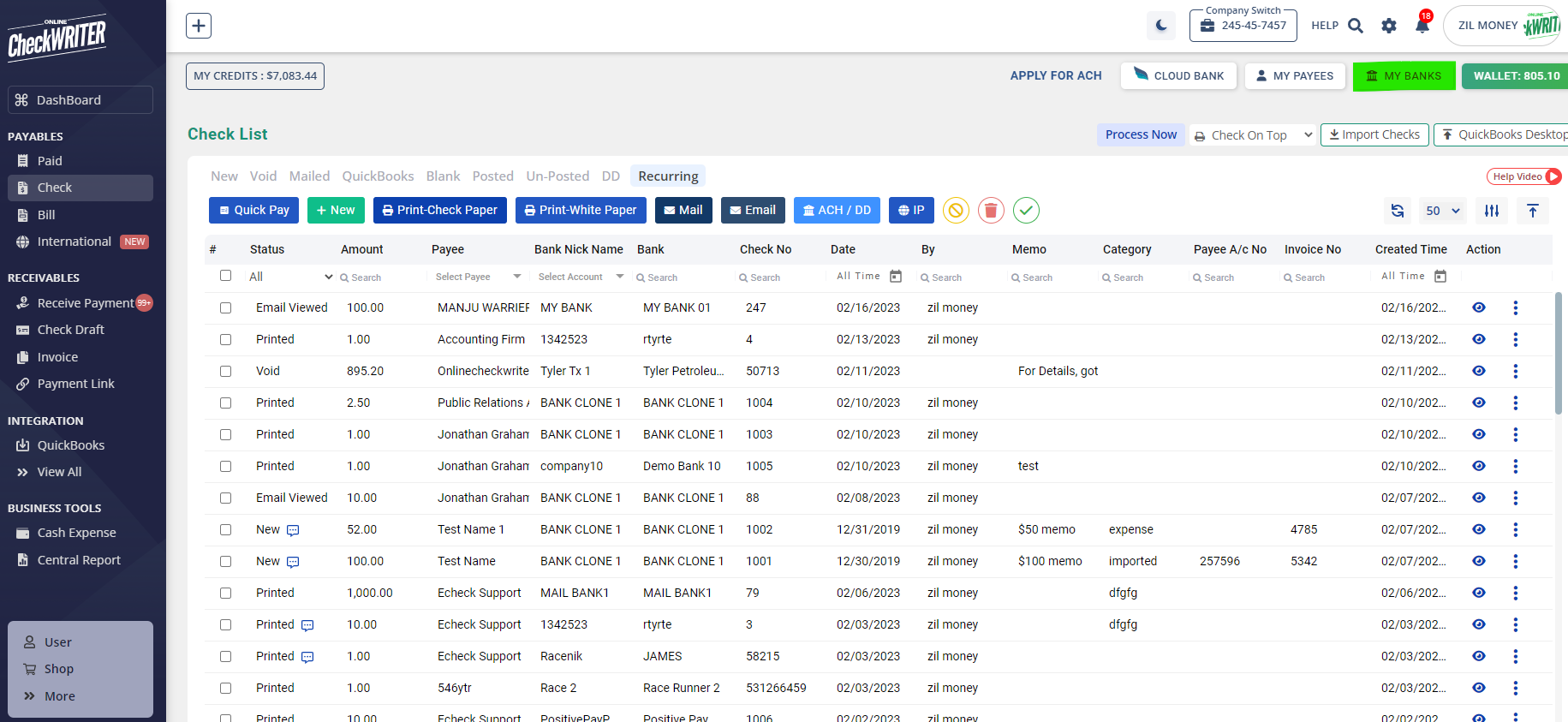1568x722 pixels.
Task: Switch to Recurring tab
Action: (x=668, y=176)
